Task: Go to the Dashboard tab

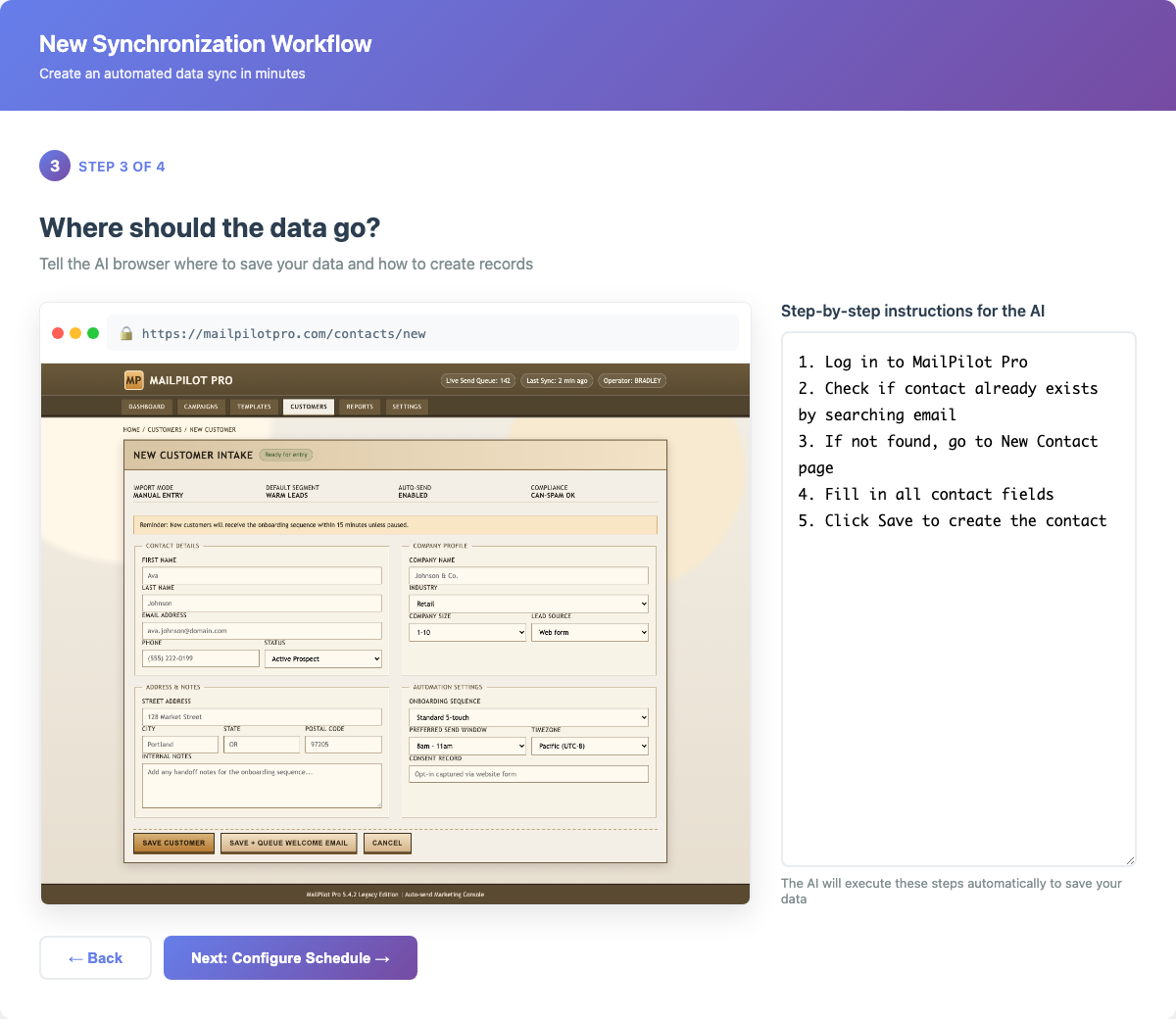Action: [x=147, y=407]
